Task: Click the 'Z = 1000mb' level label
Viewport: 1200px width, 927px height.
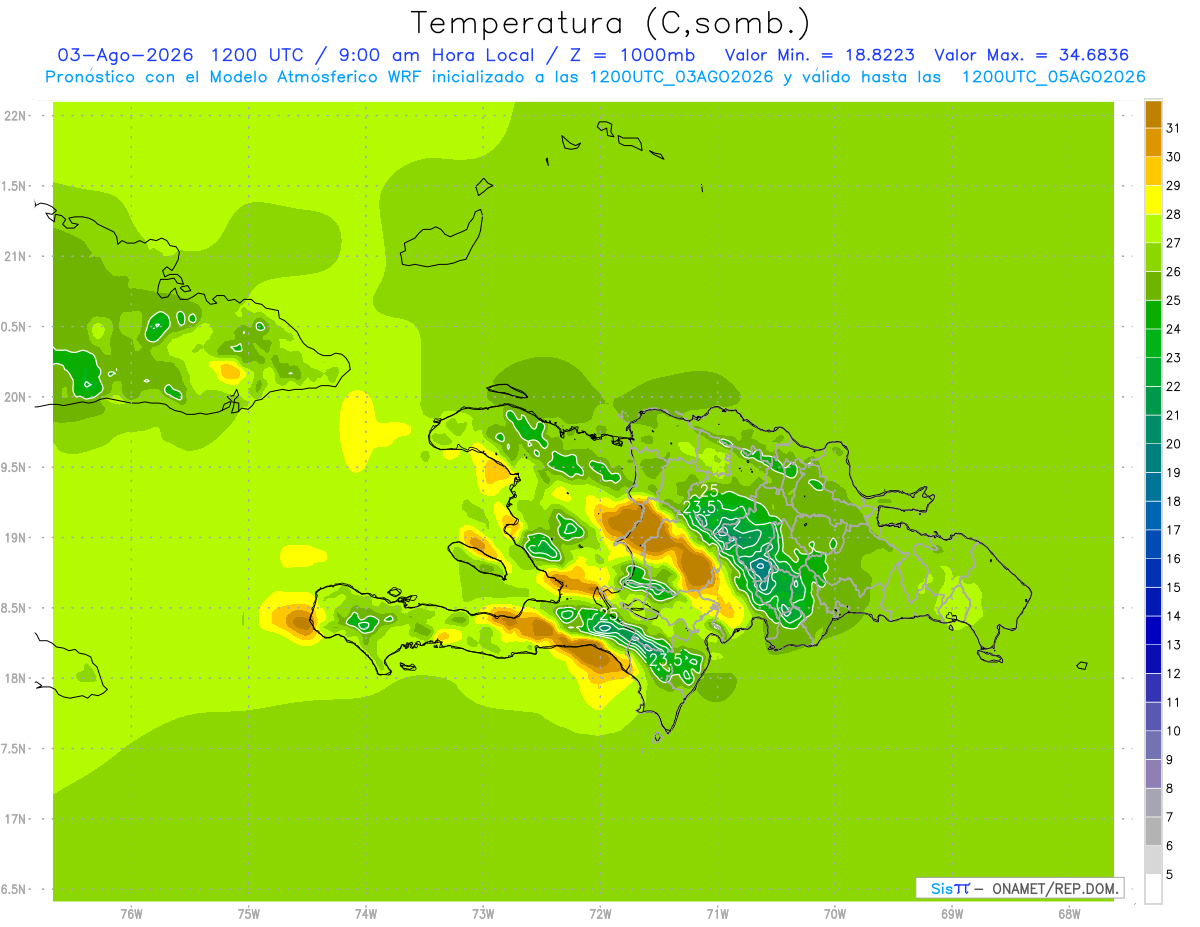Action: pos(632,55)
